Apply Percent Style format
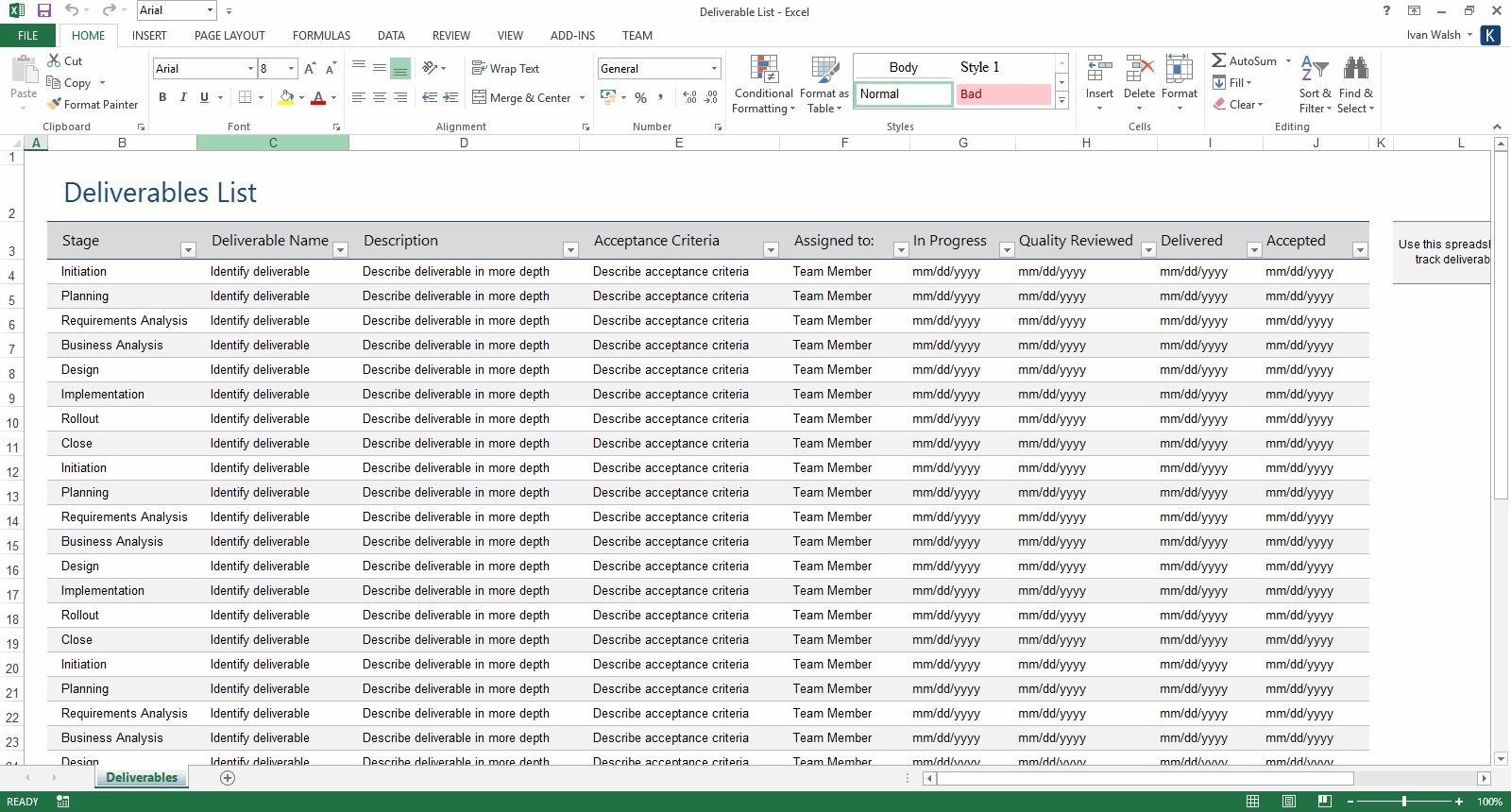The width and height of the screenshot is (1511, 812). click(641, 97)
